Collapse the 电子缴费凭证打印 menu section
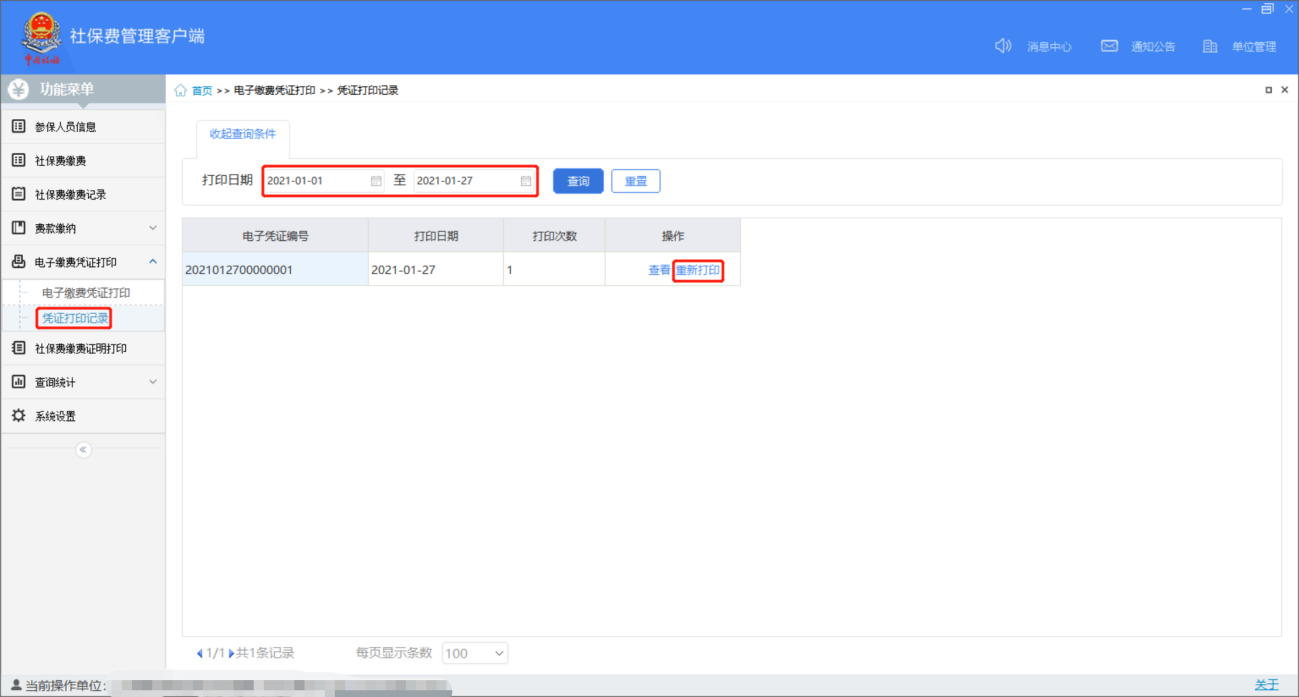The width and height of the screenshot is (1299, 697). pos(153,262)
